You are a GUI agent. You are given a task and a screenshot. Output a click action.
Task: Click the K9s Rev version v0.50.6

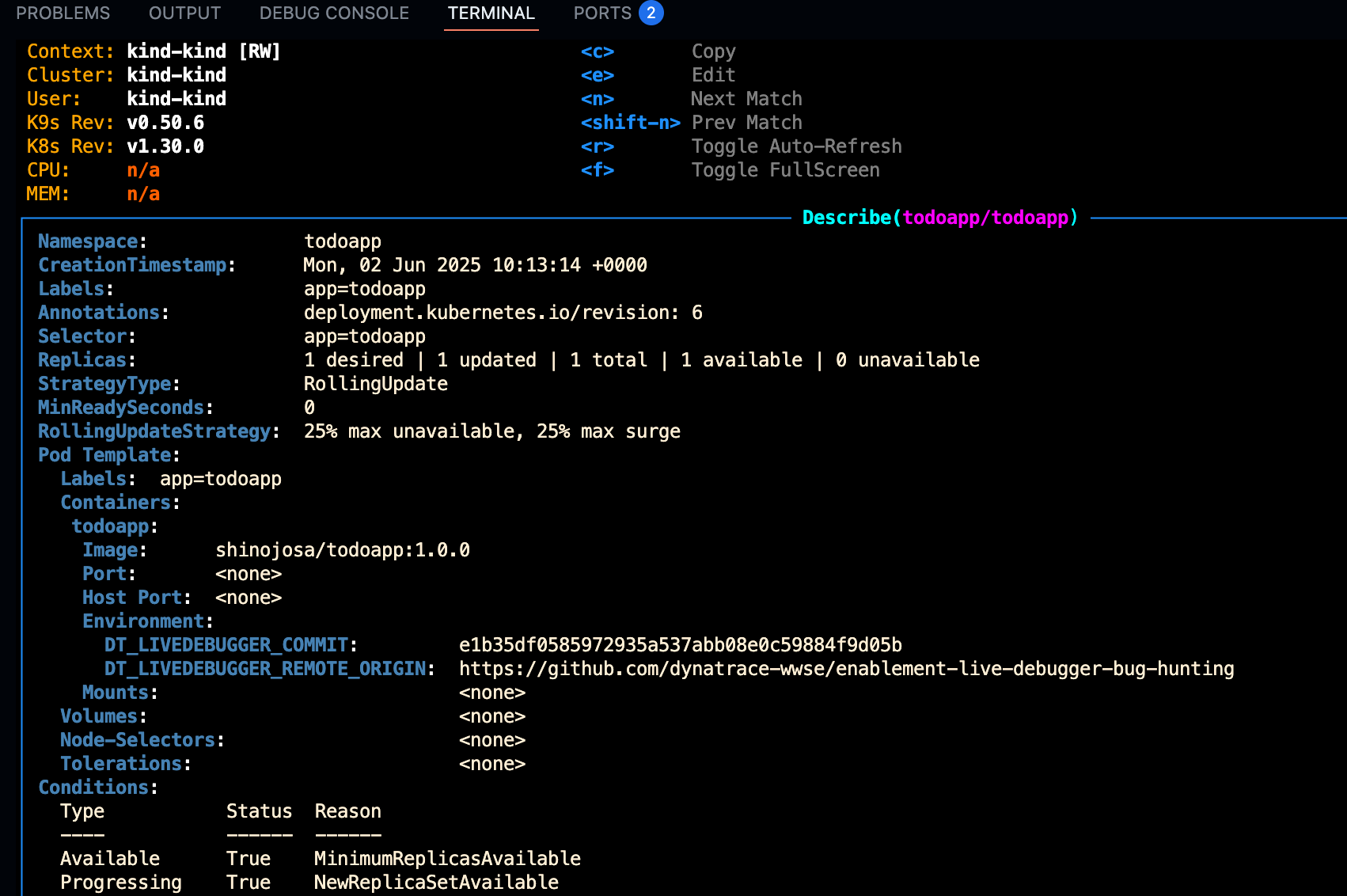tap(165, 123)
